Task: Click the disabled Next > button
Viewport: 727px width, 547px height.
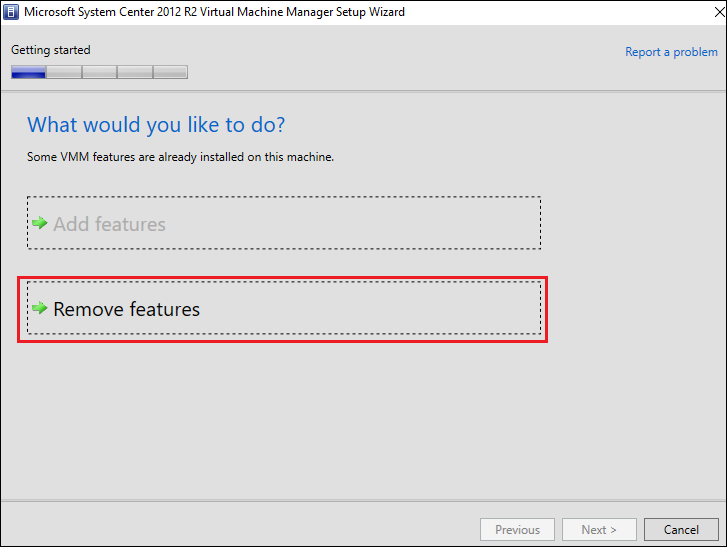Action: click(599, 530)
